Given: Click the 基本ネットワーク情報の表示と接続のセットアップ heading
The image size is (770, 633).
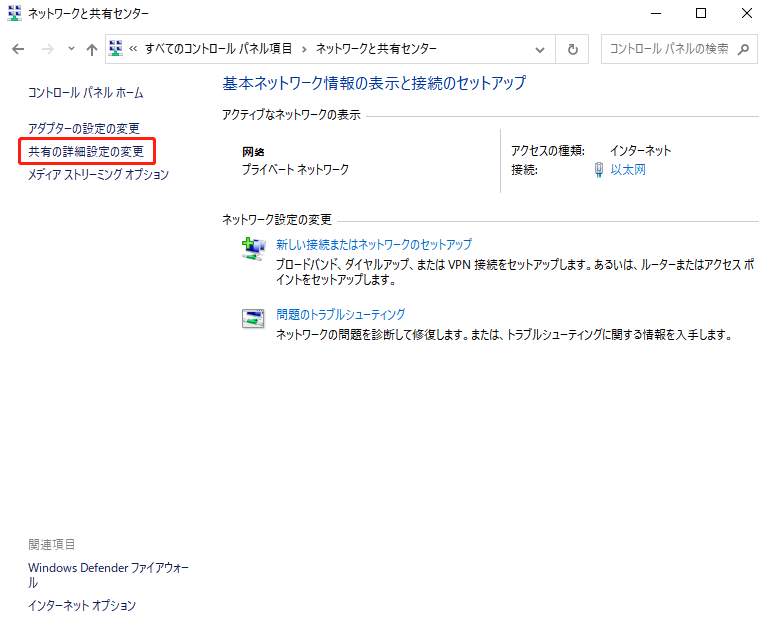Looking at the screenshot, I should pyautogui.click(x=374, y=83).
